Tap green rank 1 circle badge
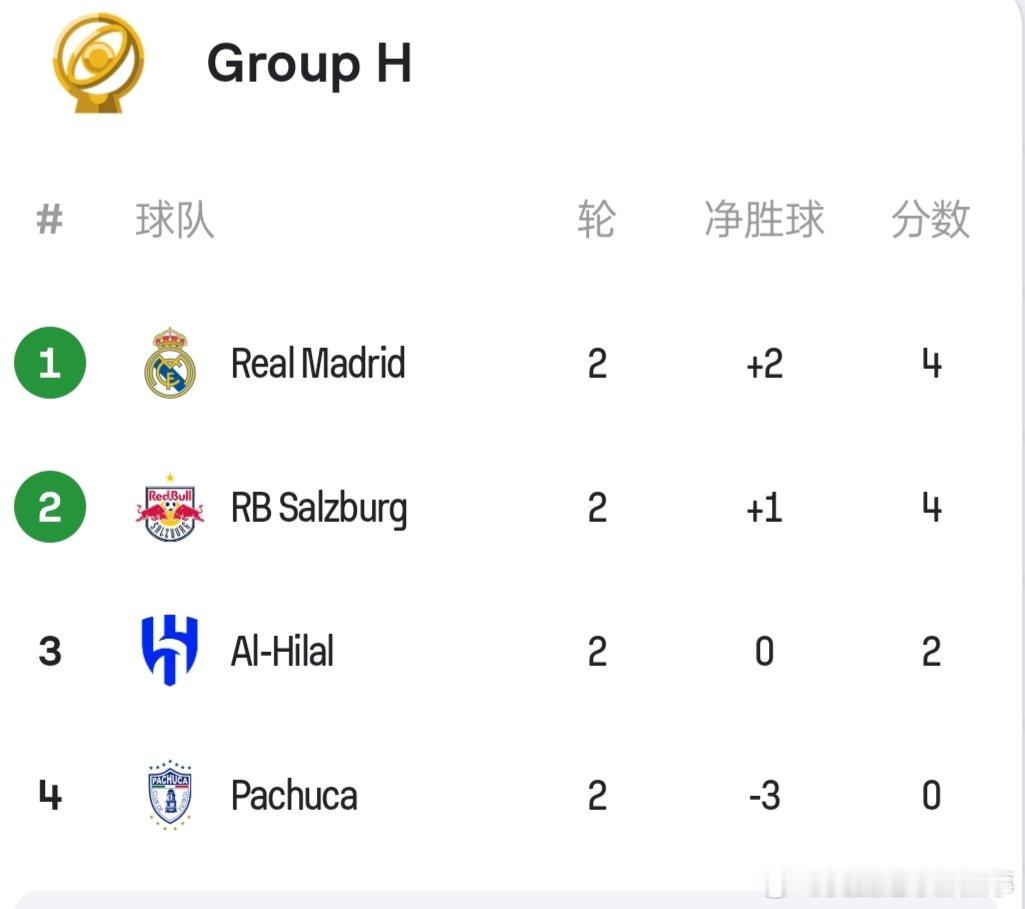The height and width of the screenshot is (909, 1025). [x=50, y=363]
